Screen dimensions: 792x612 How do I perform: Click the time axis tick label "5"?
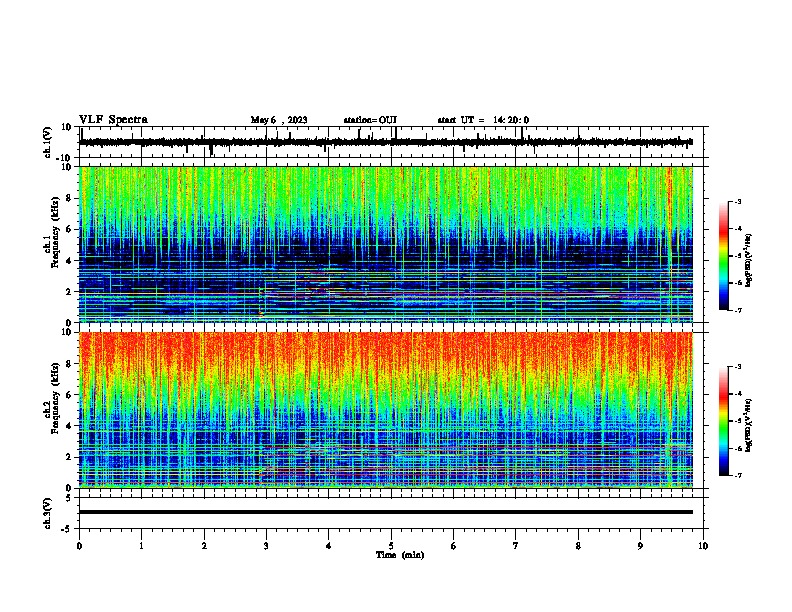pyautogui.click(x=391, y=546)
